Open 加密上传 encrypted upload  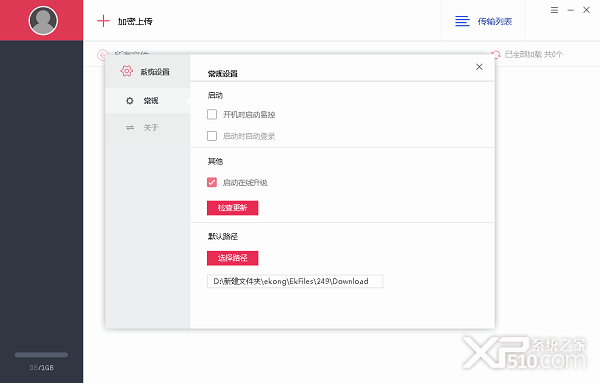point(135,21)
